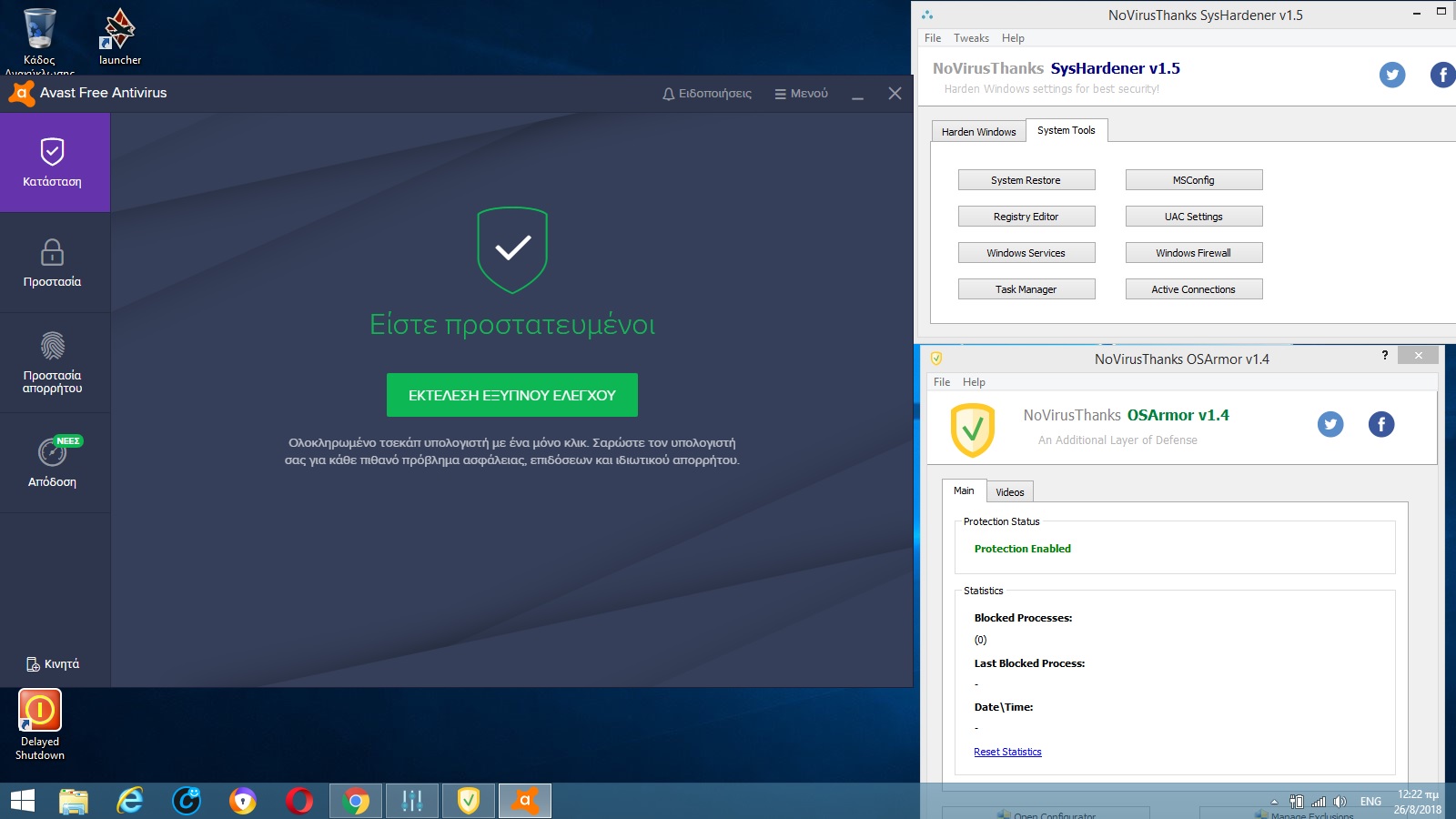This screenshot has height=819, width=1456.
Task: Open Προστασία απορρήτου privacy section
Action: [x=55, y=363]
